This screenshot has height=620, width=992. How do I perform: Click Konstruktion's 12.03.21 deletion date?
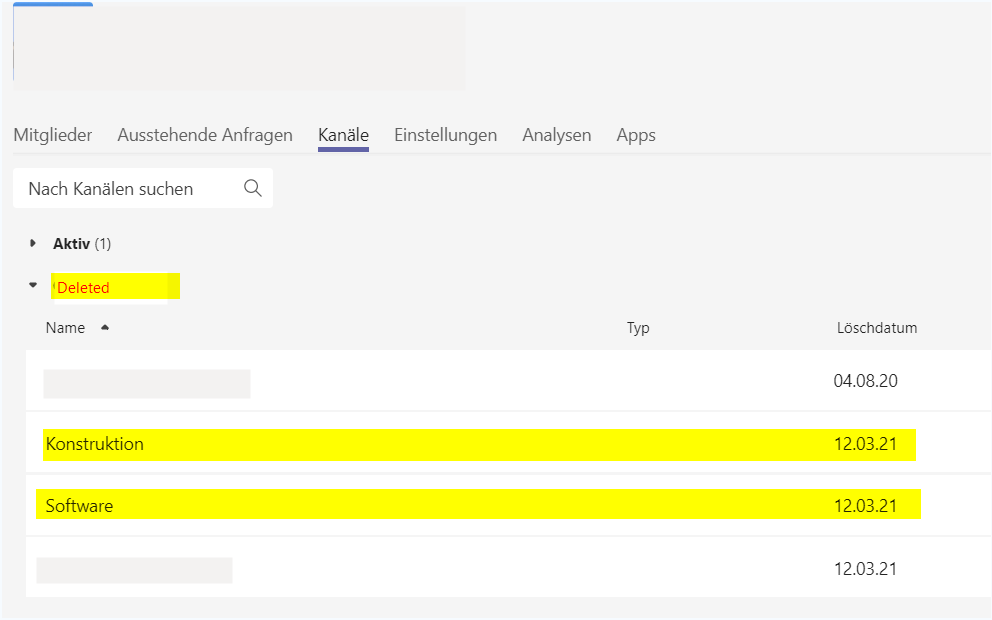coord(865,443)
